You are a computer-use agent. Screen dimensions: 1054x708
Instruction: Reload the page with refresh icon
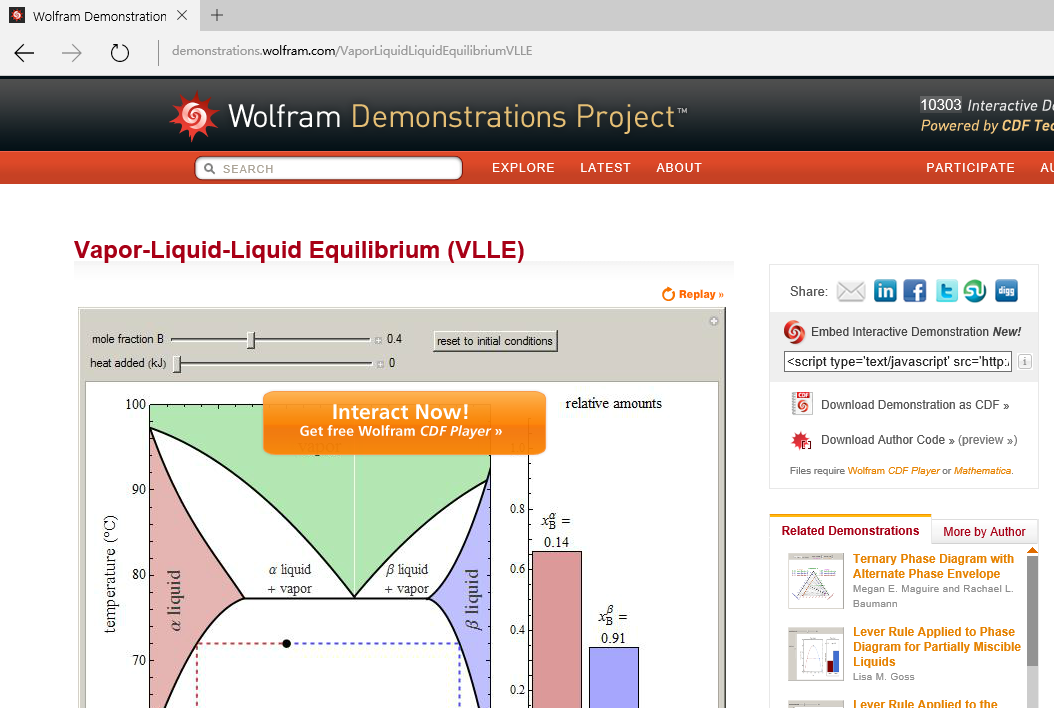point(120,52)
